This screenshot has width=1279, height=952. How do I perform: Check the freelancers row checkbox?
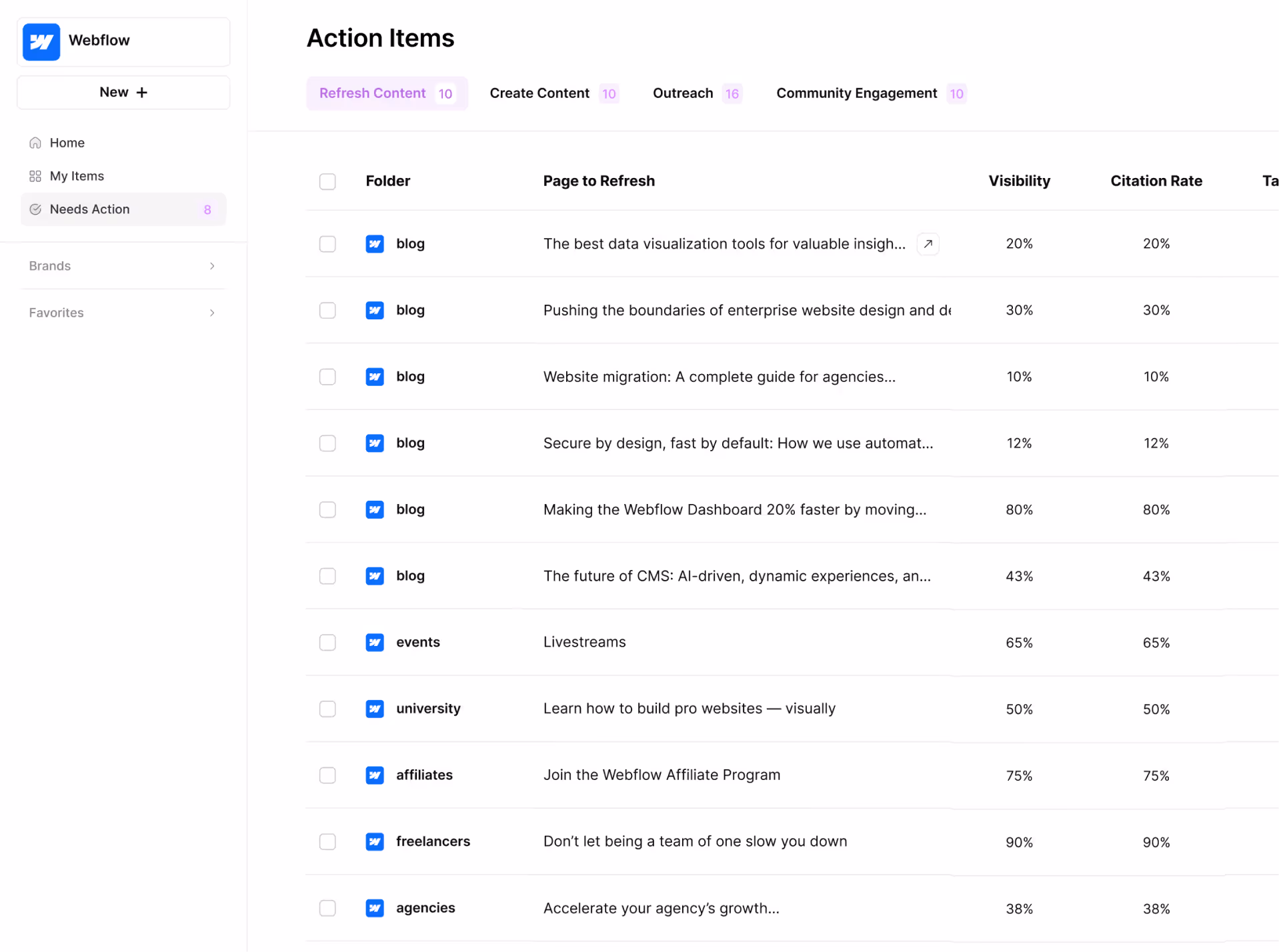click(327, 842)
